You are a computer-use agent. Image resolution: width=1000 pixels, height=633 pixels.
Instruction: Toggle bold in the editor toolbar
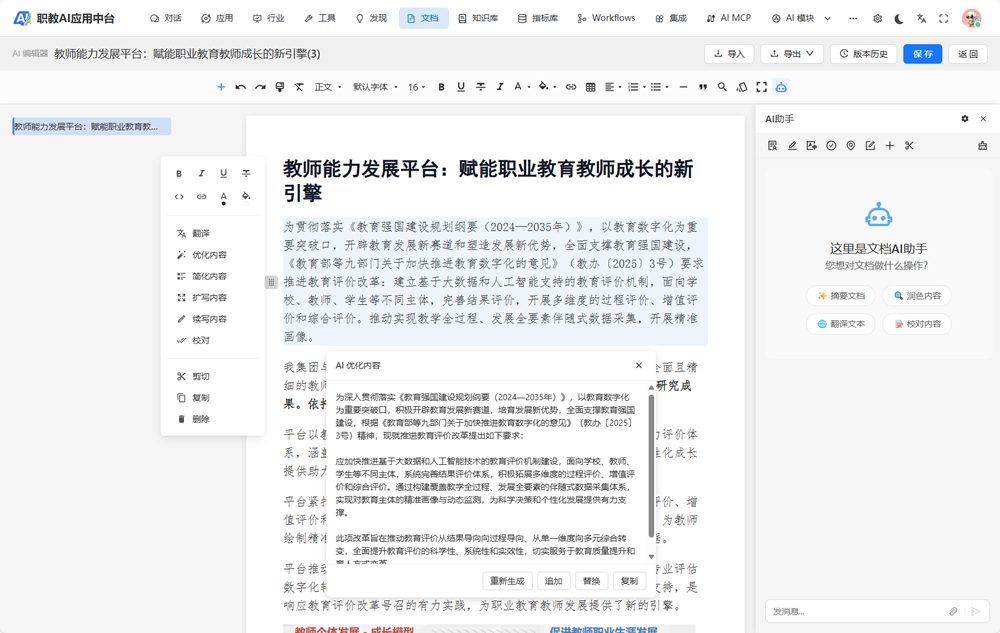(x=441, y=87)
